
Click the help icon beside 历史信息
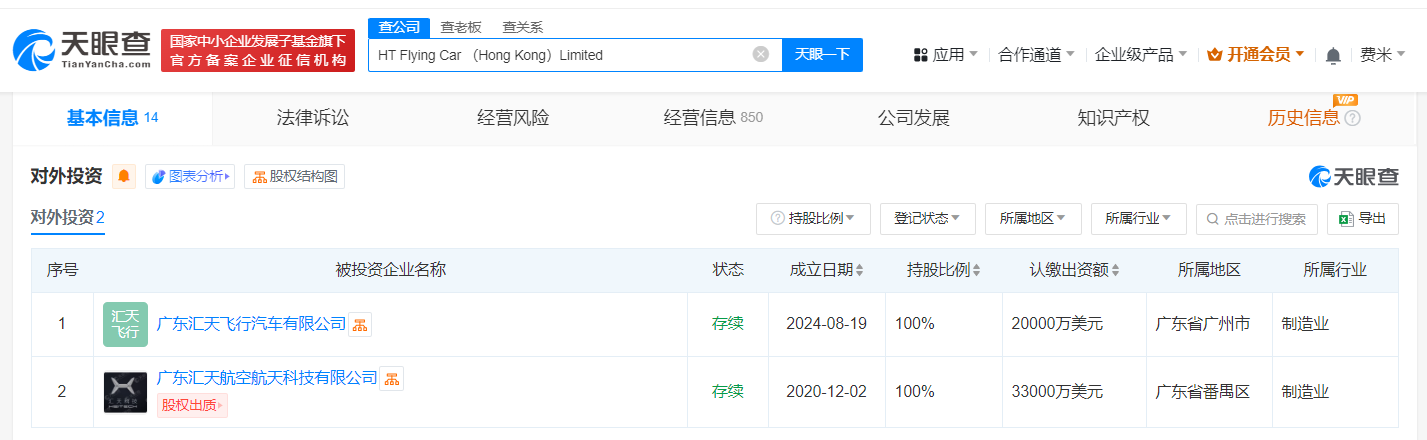pyautogui.click(x=1353, y=119)
